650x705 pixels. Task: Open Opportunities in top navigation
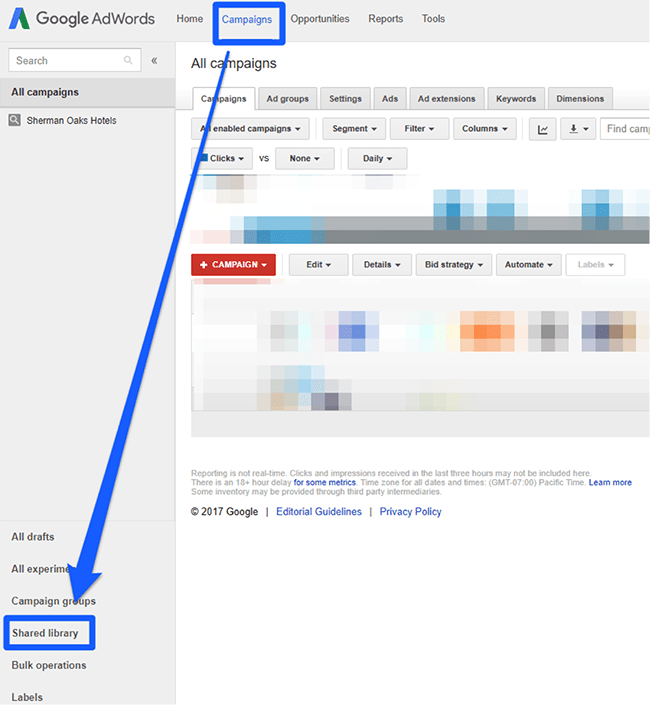point(320,19)
